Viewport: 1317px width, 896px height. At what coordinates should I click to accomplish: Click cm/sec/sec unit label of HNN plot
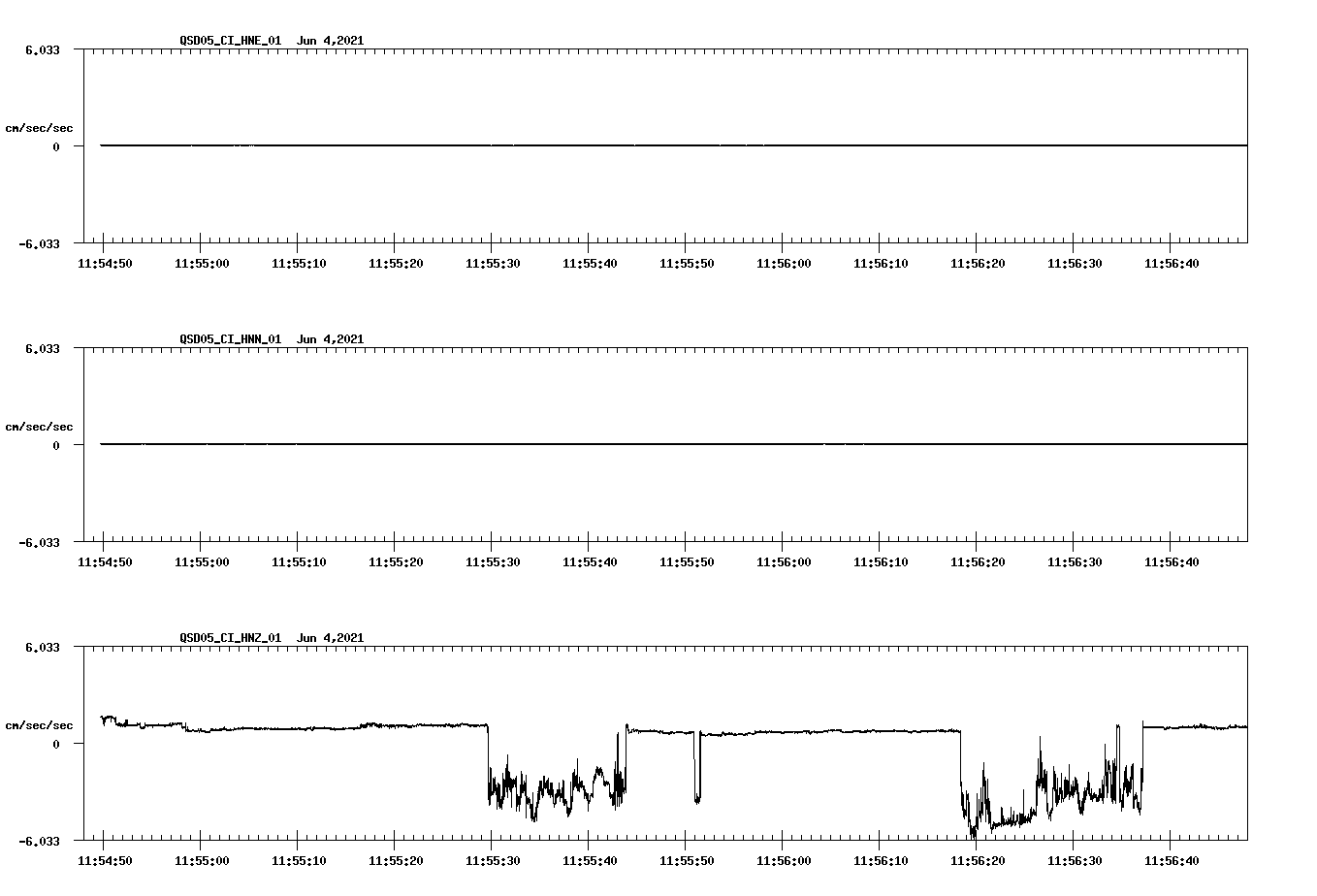(x=40, y=427)
